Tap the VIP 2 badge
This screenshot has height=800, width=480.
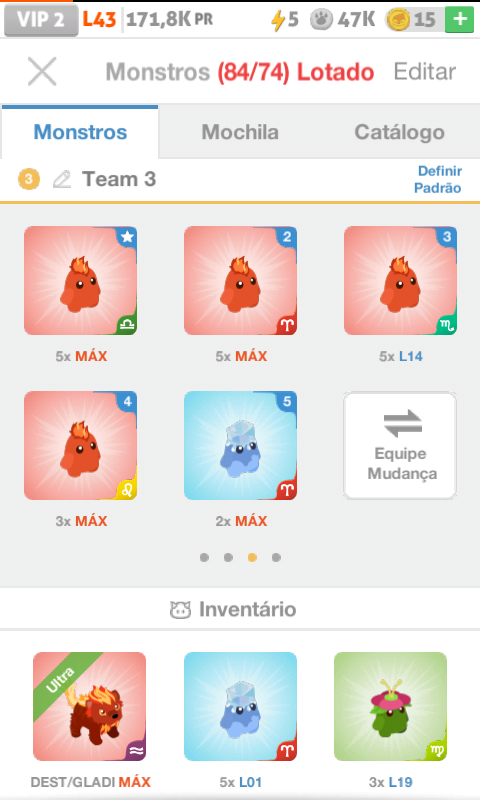click(x=41, y=20)
